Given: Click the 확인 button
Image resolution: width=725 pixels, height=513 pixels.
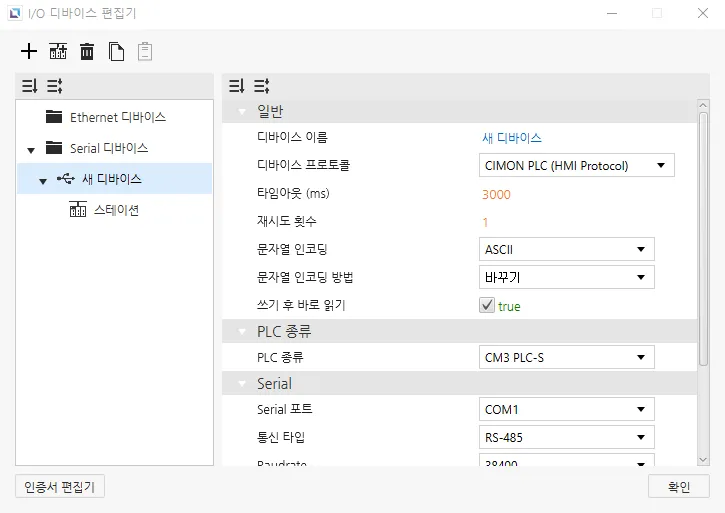Looking at the screenshot, I should coord(678,487).
